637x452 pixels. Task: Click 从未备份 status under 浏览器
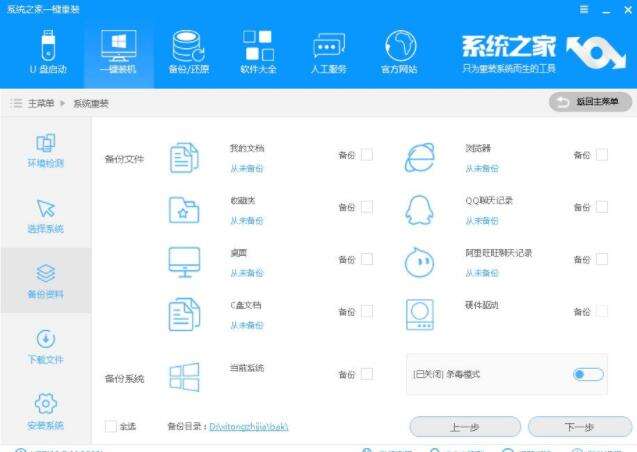[482, 168]
